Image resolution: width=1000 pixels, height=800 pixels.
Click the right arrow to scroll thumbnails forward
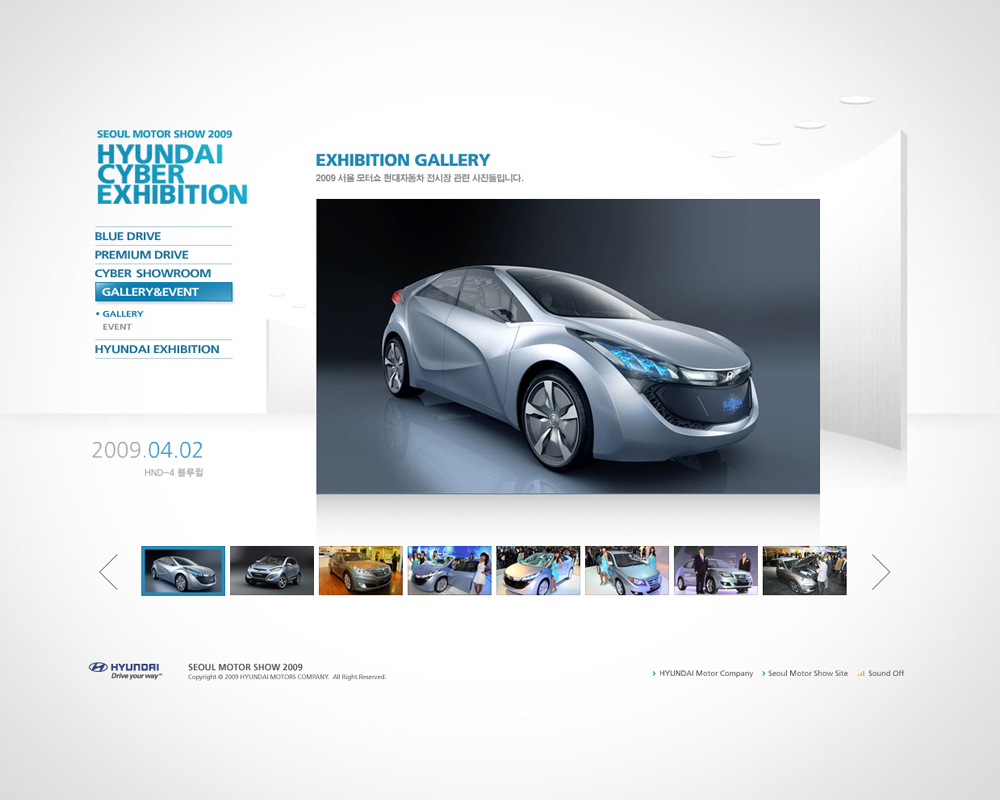click(880, 571)
